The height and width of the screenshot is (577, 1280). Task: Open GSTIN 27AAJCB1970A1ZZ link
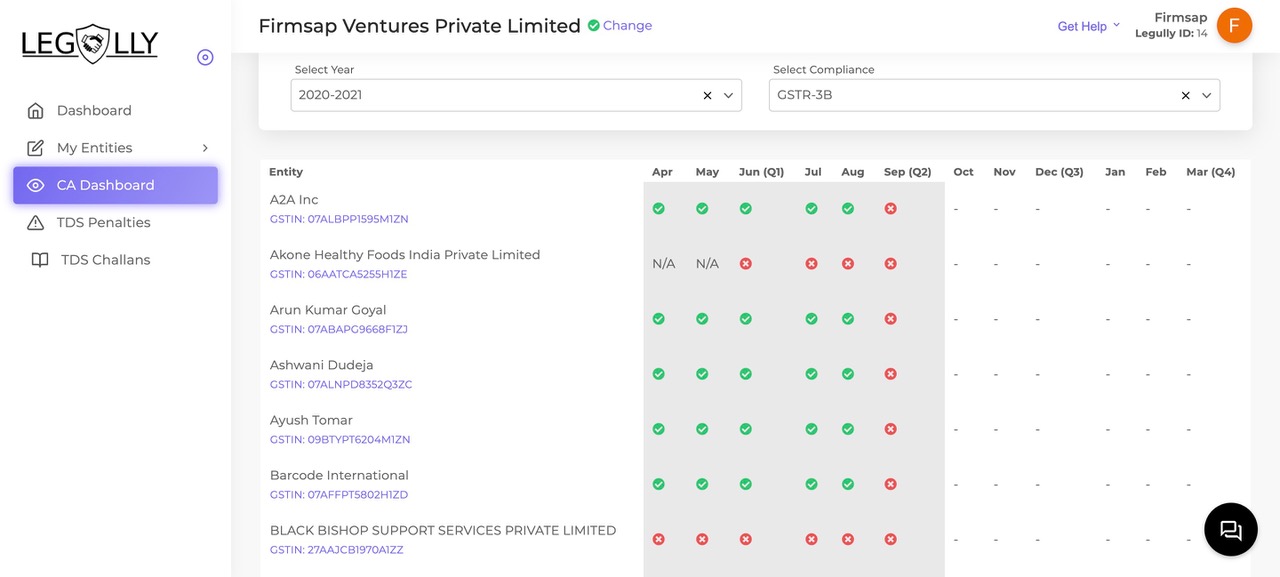click(337, 549)
